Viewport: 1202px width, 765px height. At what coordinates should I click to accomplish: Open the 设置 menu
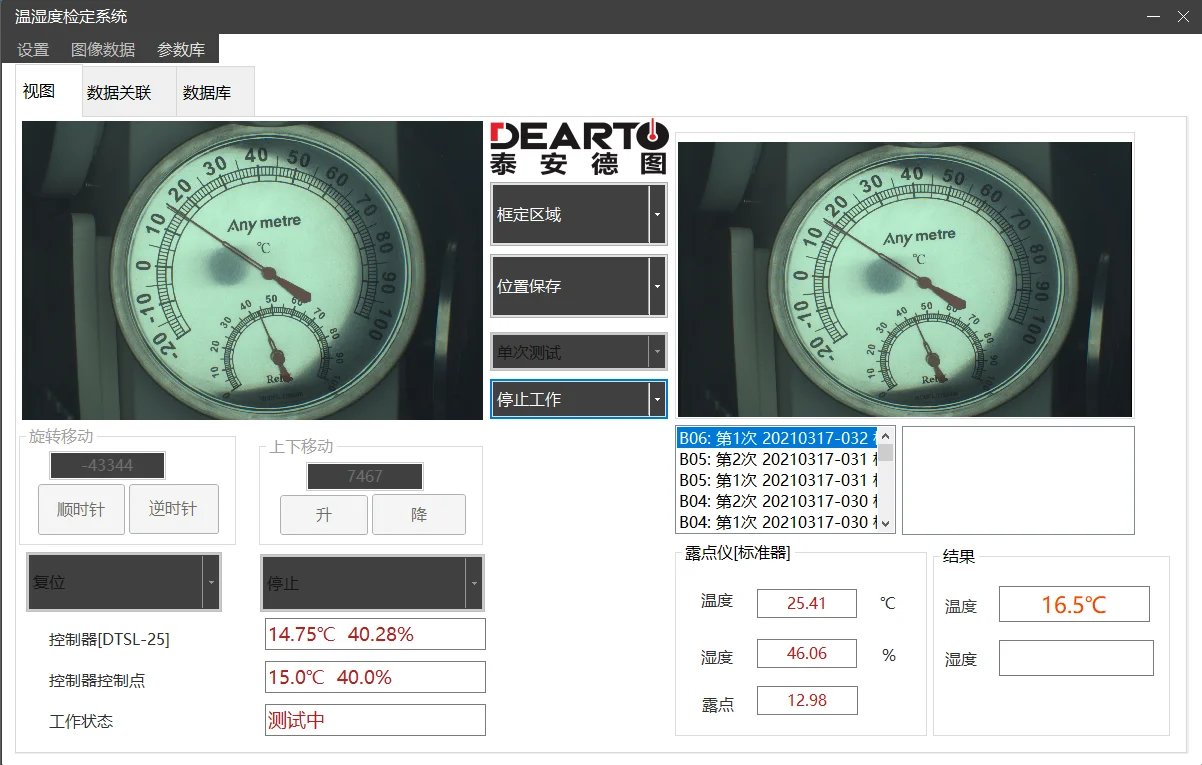click(x=33, y=50)
